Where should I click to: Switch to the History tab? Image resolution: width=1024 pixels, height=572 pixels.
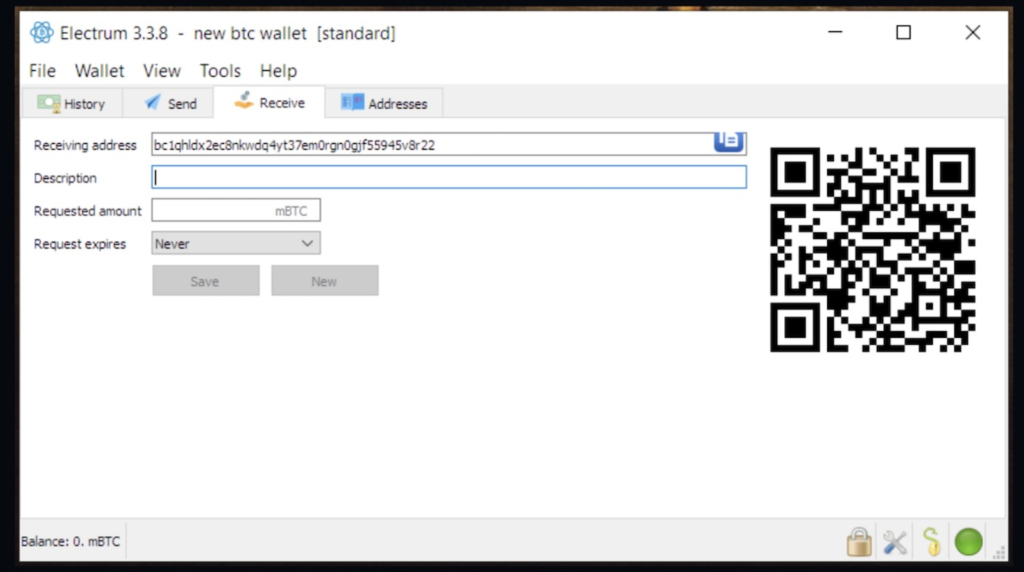click(x=72, y=104)
